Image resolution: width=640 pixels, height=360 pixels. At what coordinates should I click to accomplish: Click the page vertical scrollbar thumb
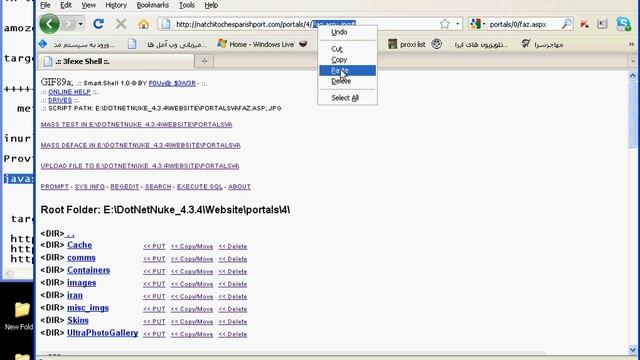click(632, 114)
